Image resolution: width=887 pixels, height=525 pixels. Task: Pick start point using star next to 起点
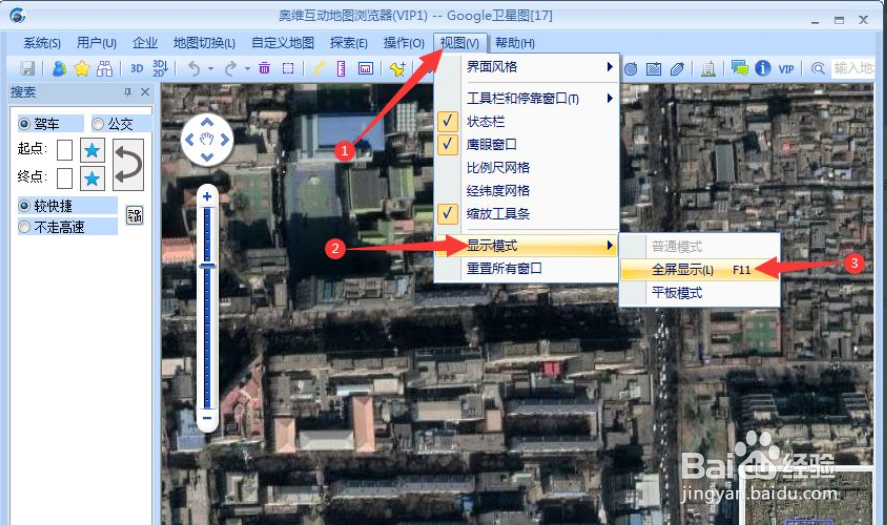92,150
